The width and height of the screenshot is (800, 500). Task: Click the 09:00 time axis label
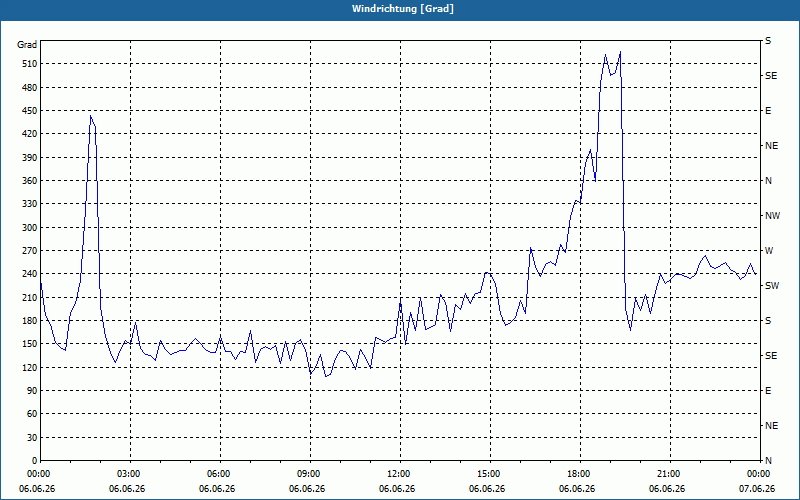coord(310,473)
